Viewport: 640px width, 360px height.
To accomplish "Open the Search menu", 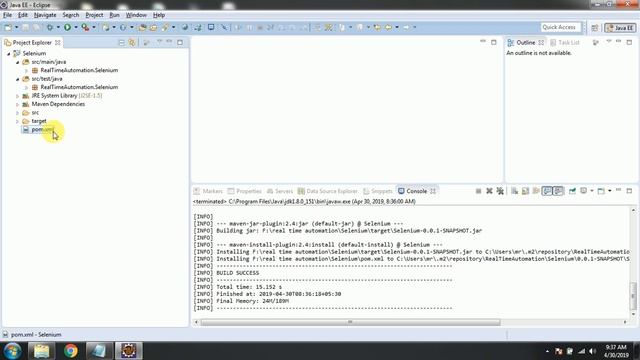I will 71,15.
